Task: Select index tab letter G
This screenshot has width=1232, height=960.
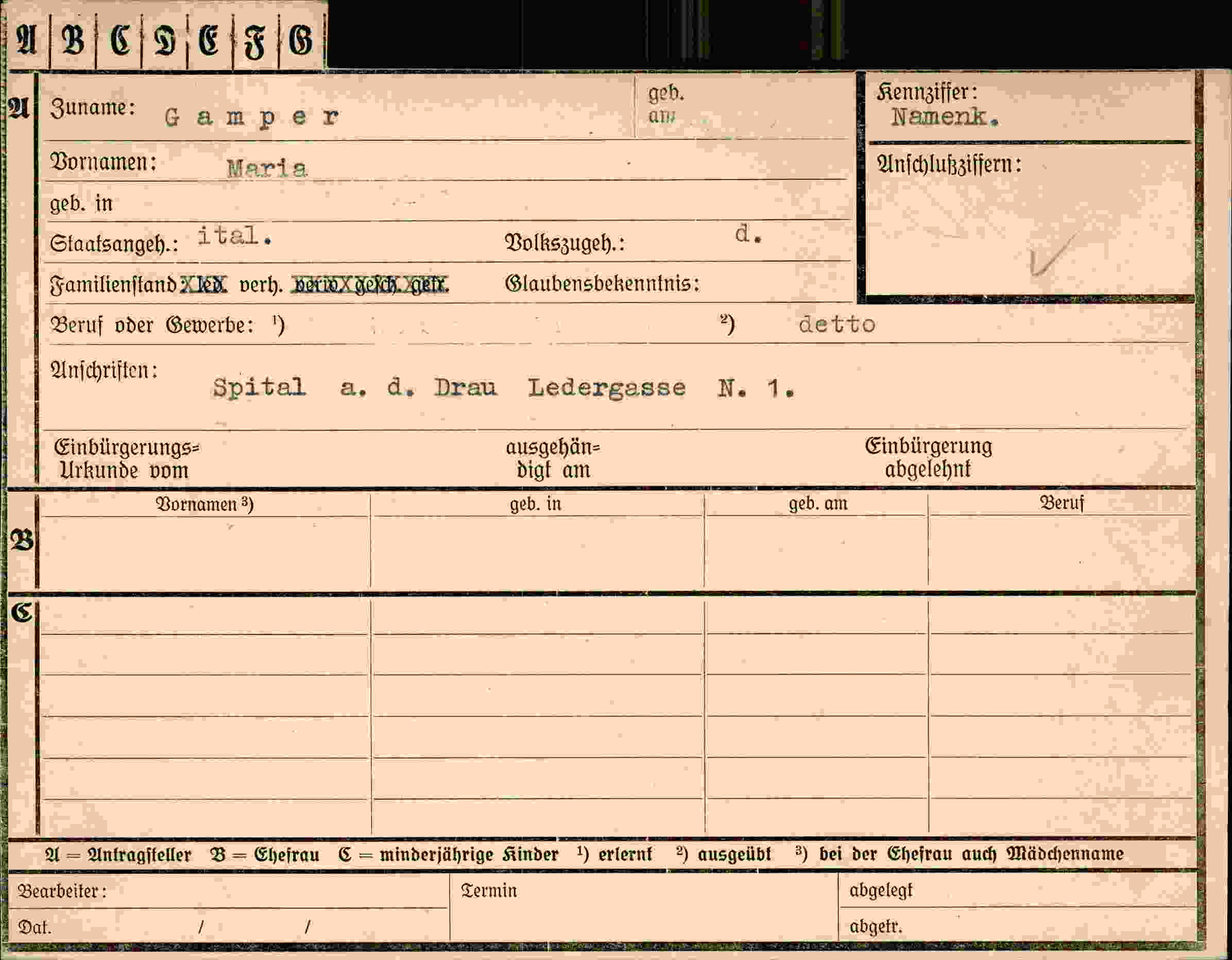Action: [x=301, y=41]
